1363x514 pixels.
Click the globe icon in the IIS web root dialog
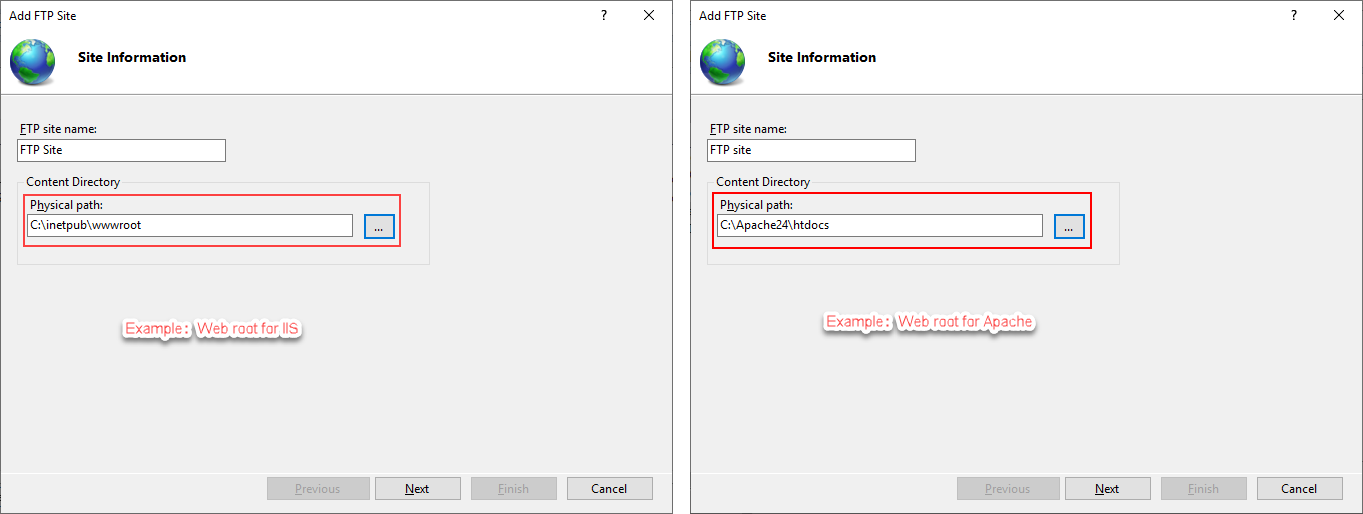33,62
